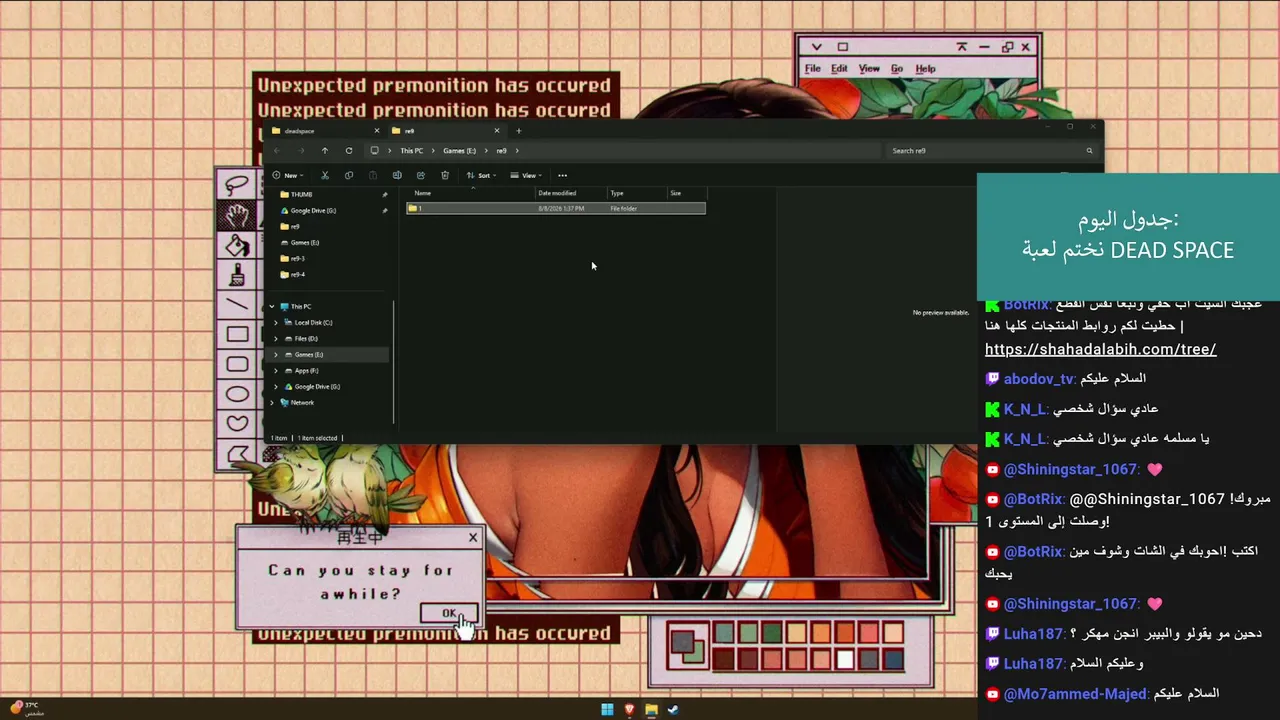Click OK in the stay awhile dialog
This screenshot has height=720, width=1280.
coord(449,613)
